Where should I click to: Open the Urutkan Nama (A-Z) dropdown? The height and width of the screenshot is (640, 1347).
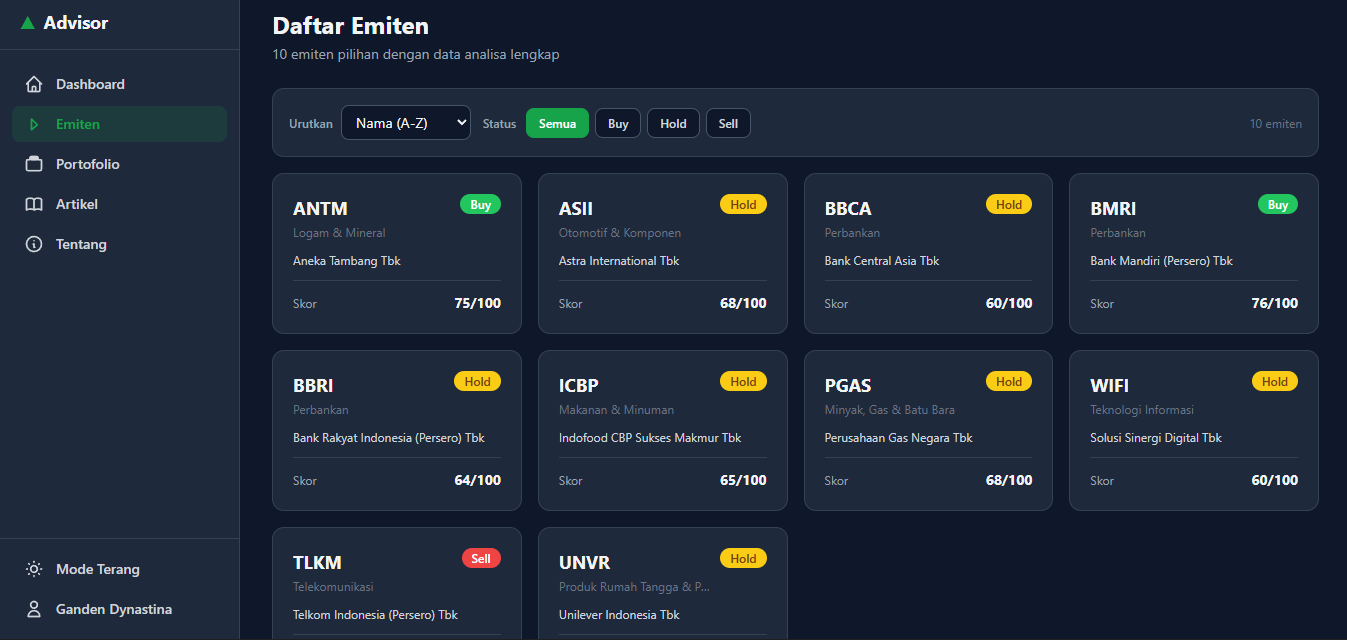[406, 123]
